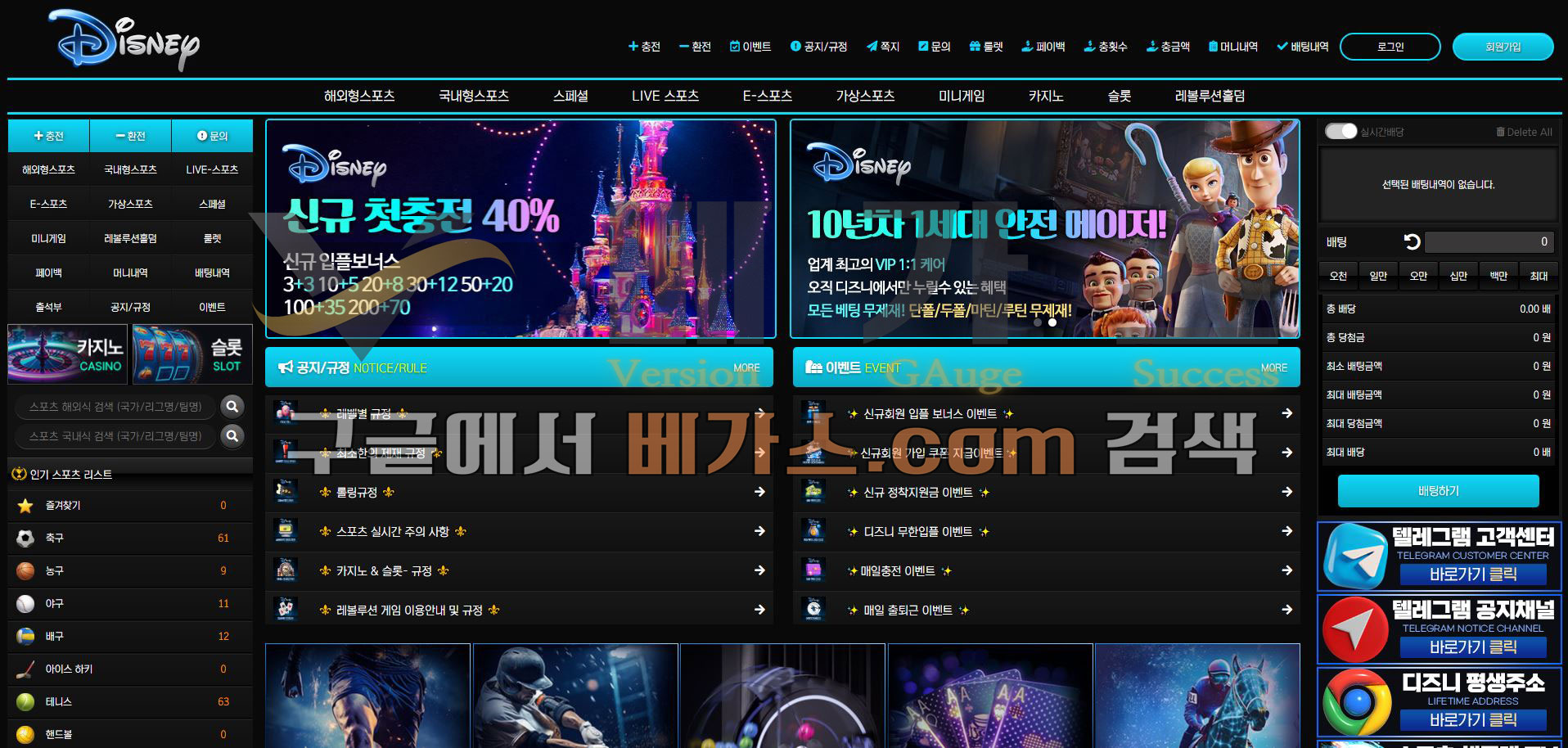1568x748 pixels.
Task: Select LIVE 스포츠 in main navigation
Action: pyautogui.click(x=665, y=96)
